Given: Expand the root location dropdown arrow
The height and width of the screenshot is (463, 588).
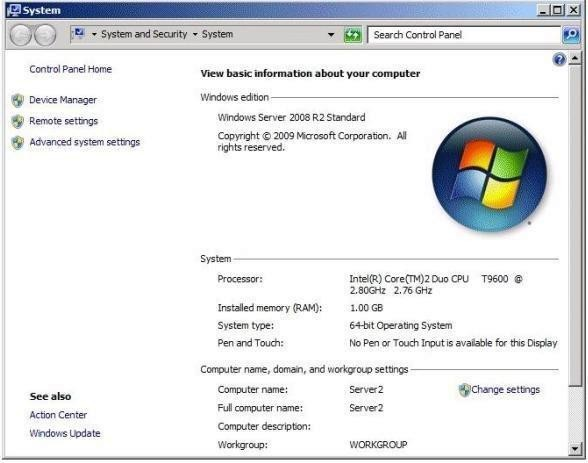Looking at the screenshot, I should (x=94, y=34).
